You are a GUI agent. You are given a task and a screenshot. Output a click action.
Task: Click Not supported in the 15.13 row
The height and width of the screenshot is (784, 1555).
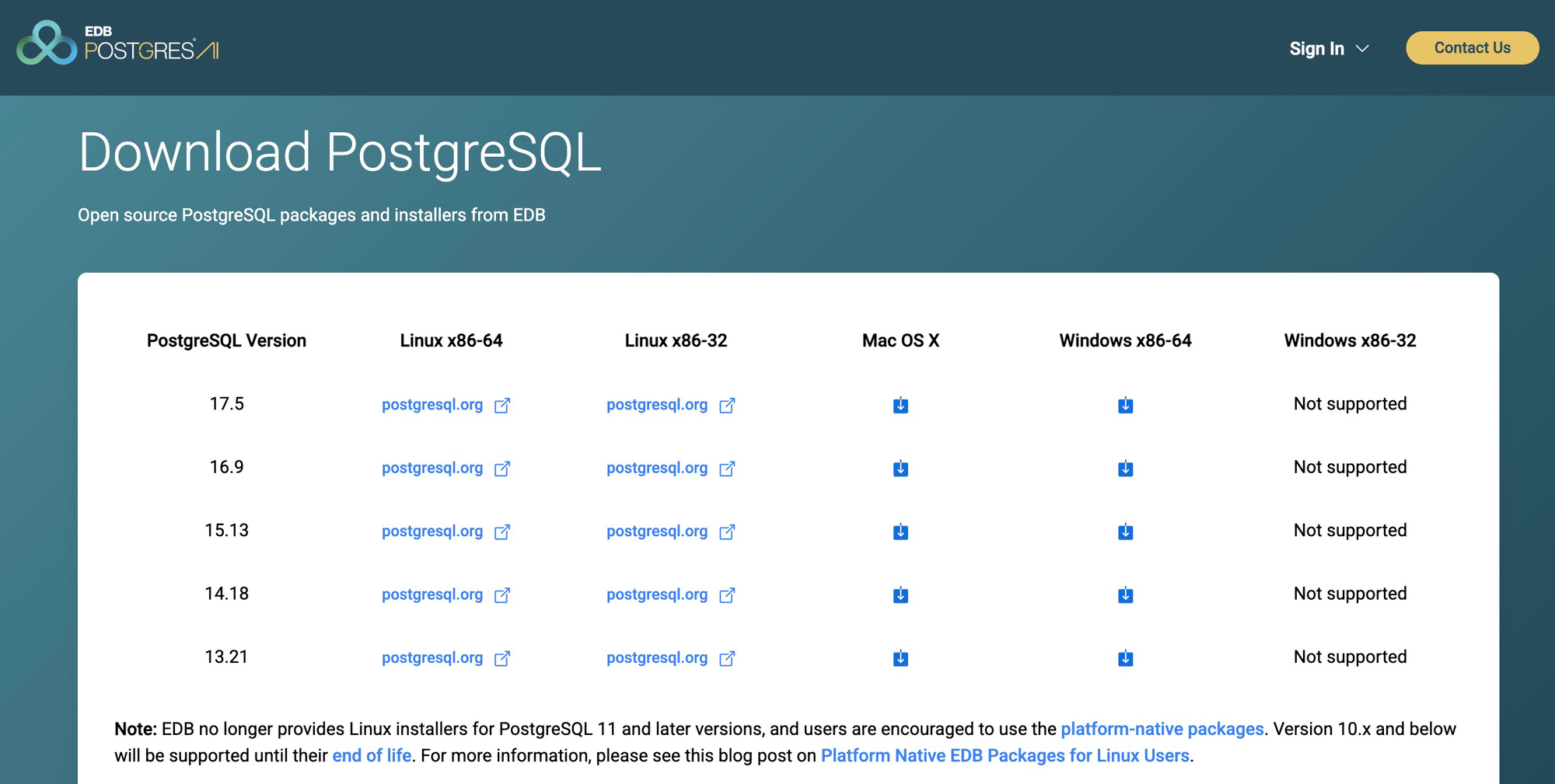pyautogui.click(x=1350, y=531)
